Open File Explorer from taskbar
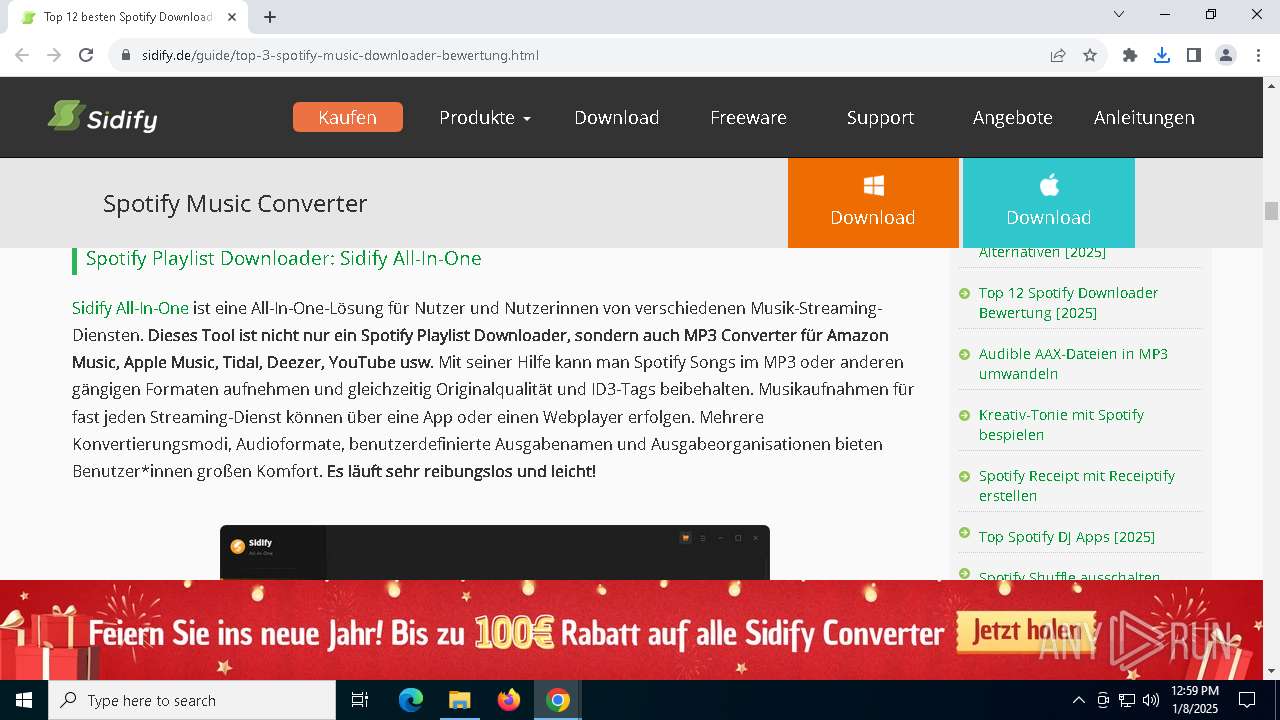This screenshot has height=720, width=1280. click(459, 700)
